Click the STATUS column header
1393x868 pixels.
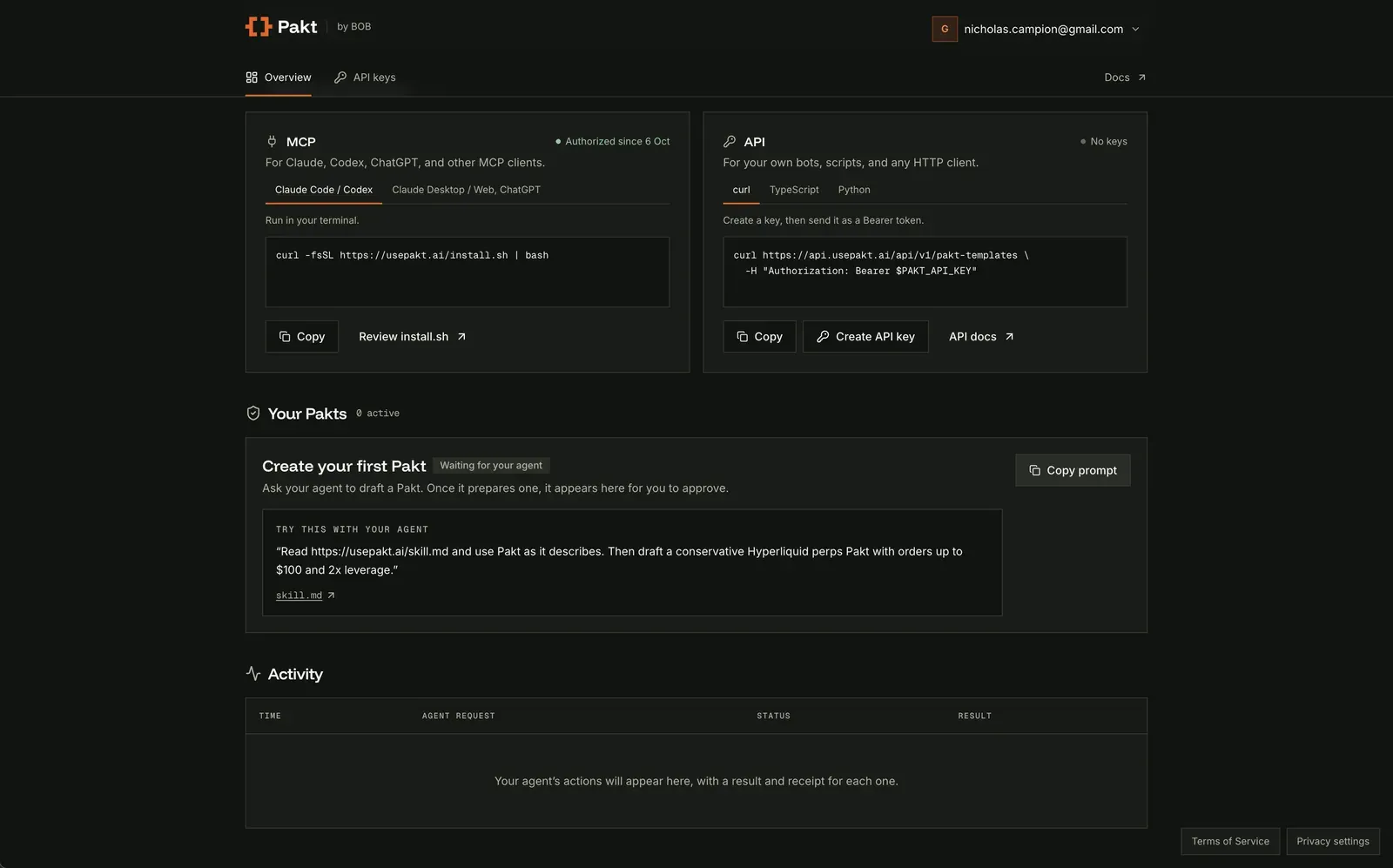tap(773, 716)
